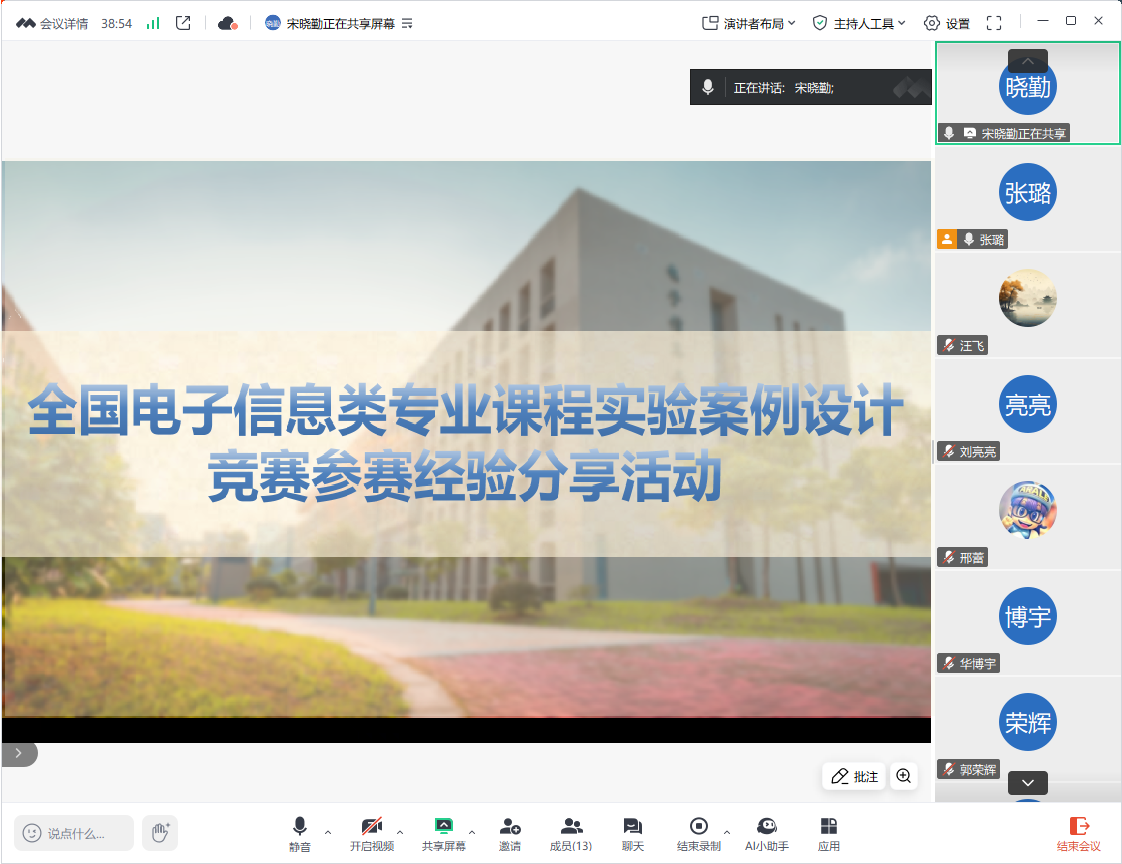Expand the host tools (主持人工具) dropdown

pyautogui.click(x=859, y=23)
